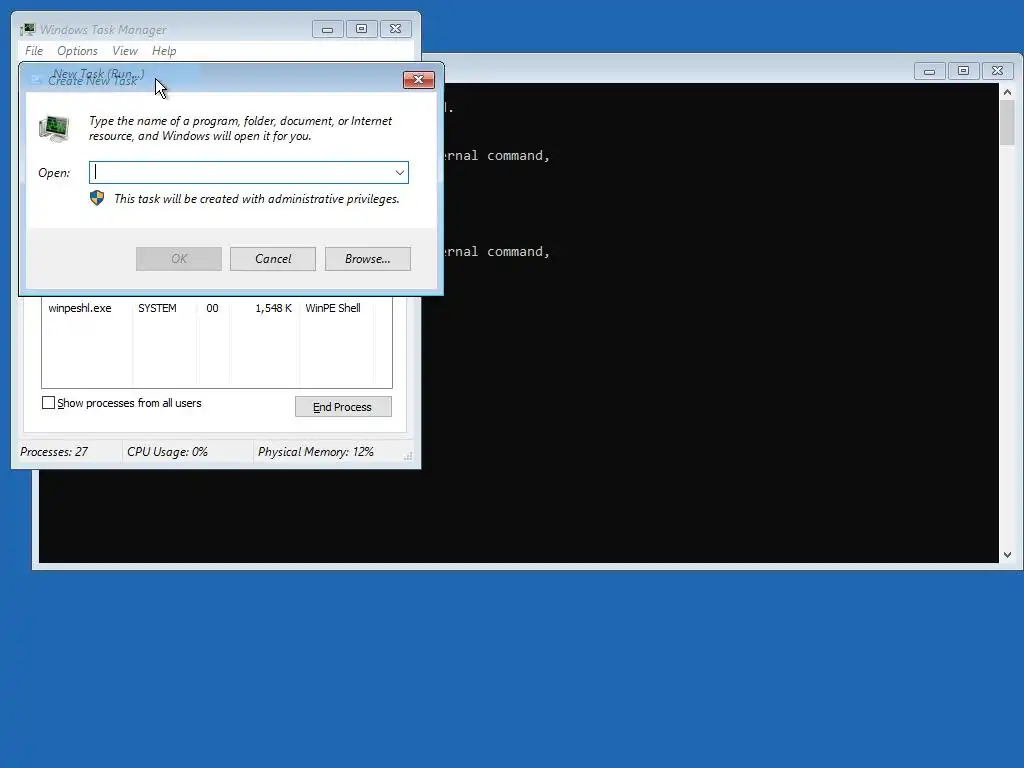Click the WinPE Shell description cell
This screenshot has height=768, width=1024.
pyautogui.click(x=333, y=308)
